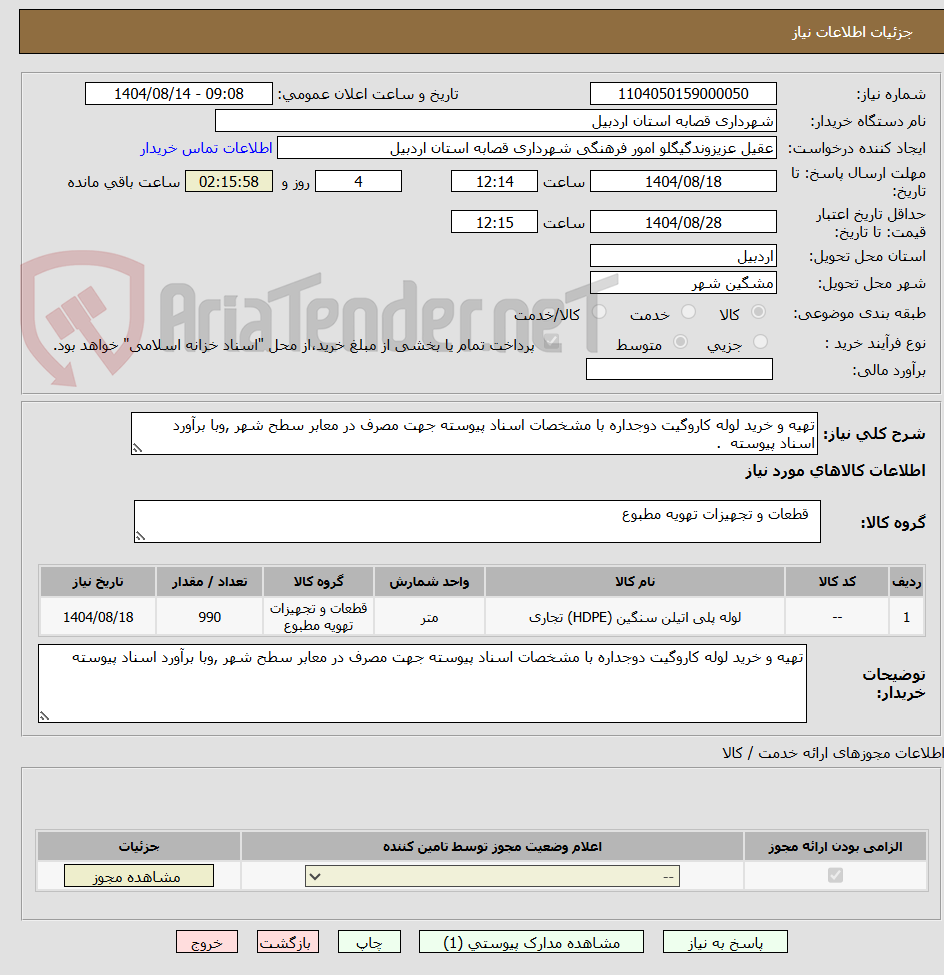Click the remaining time 02:15:58 field
The image size is (944, 975).
(229, 182)
